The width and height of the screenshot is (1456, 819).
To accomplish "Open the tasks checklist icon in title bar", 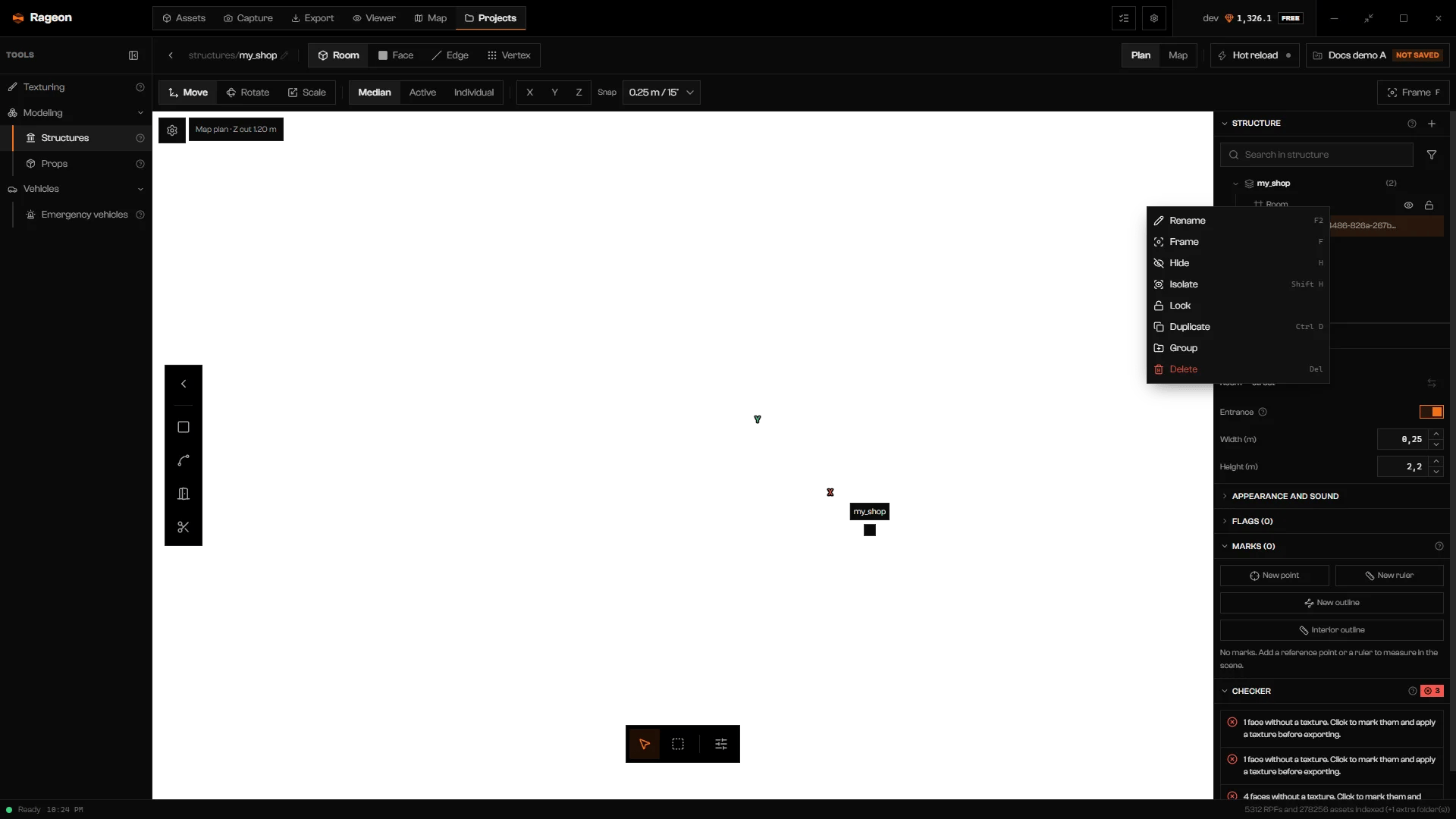I will click(1124, 18).
